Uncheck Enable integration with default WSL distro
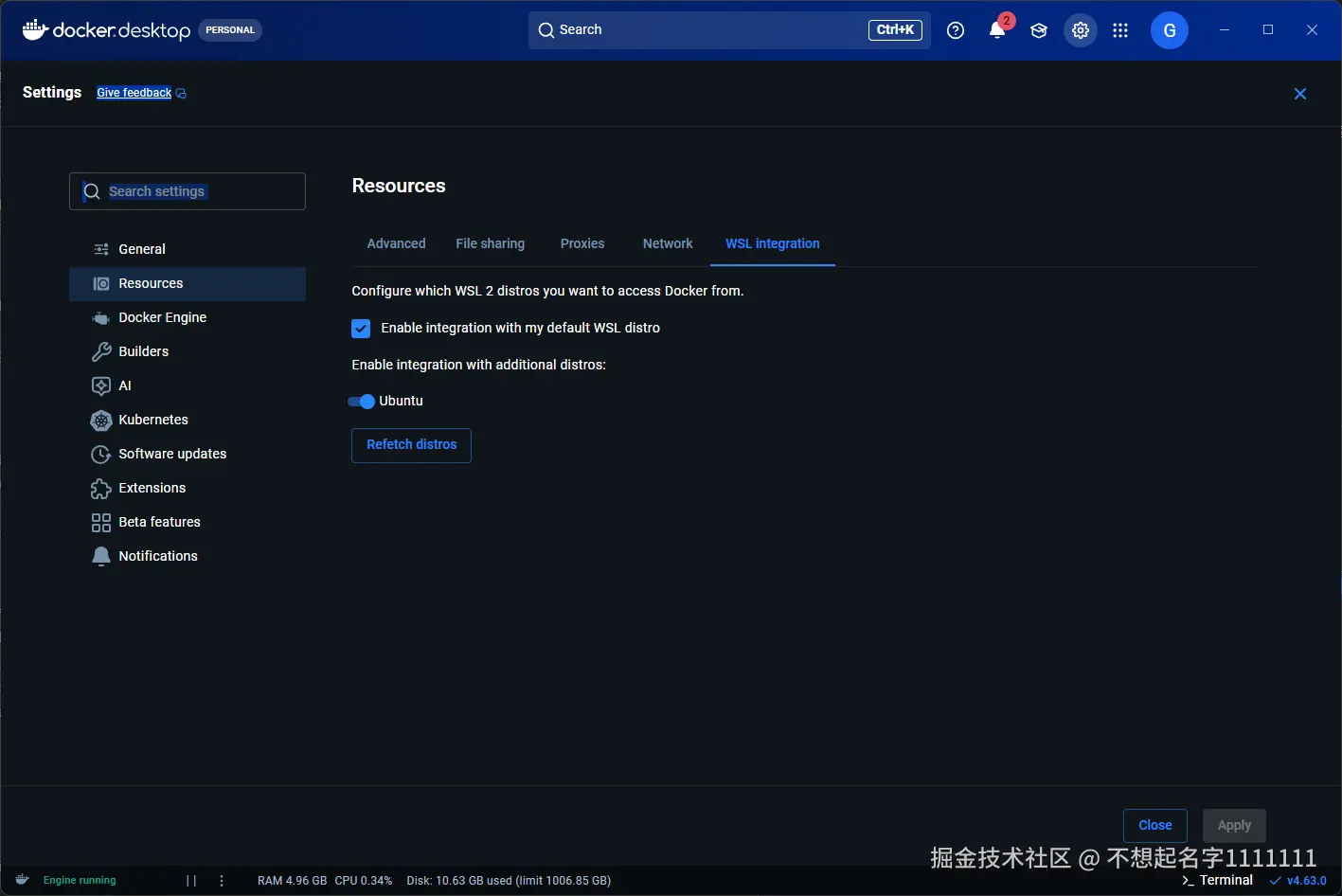Viewport: 1342px width, 896px height. [361, 329]
